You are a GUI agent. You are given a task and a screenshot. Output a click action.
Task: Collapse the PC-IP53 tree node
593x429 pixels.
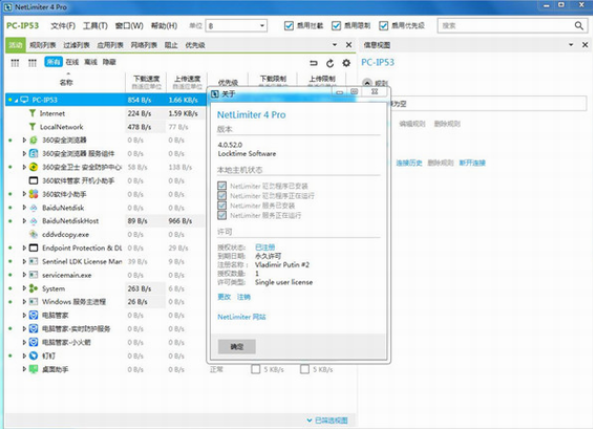[x=16, y=100]
